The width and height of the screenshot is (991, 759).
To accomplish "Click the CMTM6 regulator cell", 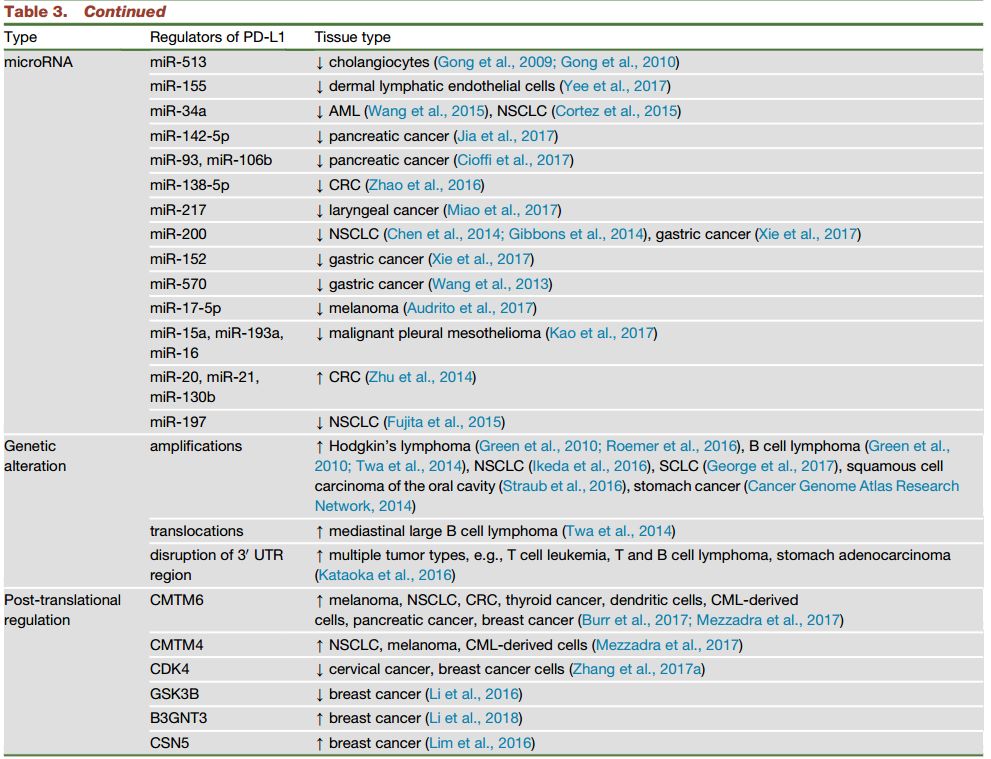I will point(177,600).
